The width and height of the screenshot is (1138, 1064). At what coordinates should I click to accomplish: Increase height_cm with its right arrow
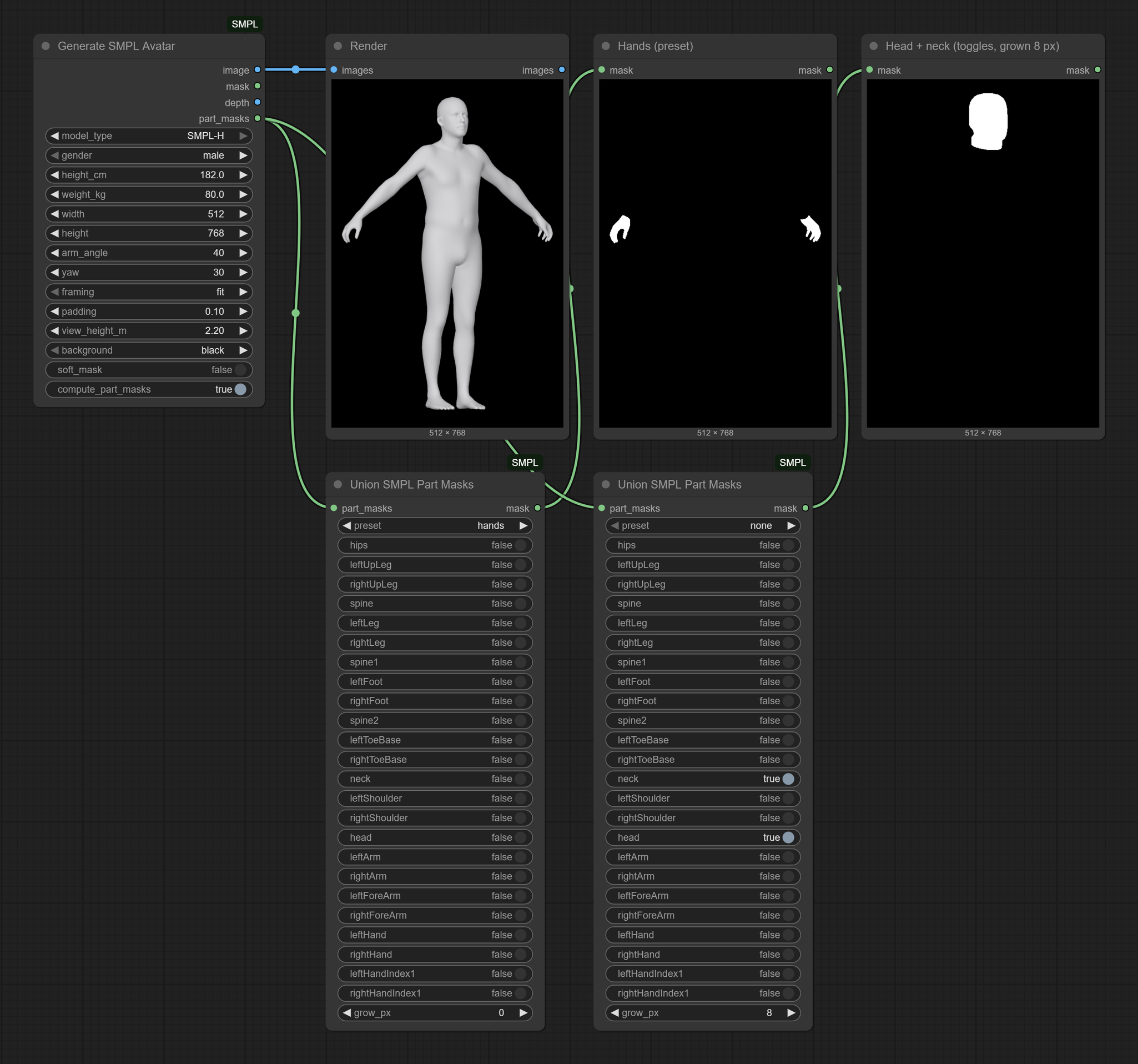coord(243,175)
